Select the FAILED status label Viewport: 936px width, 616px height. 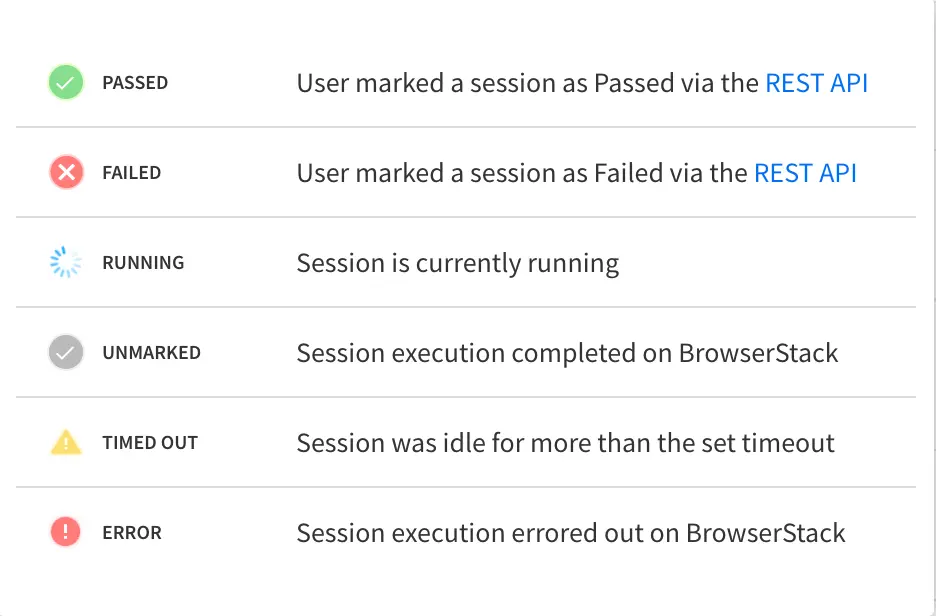[131, 173]
